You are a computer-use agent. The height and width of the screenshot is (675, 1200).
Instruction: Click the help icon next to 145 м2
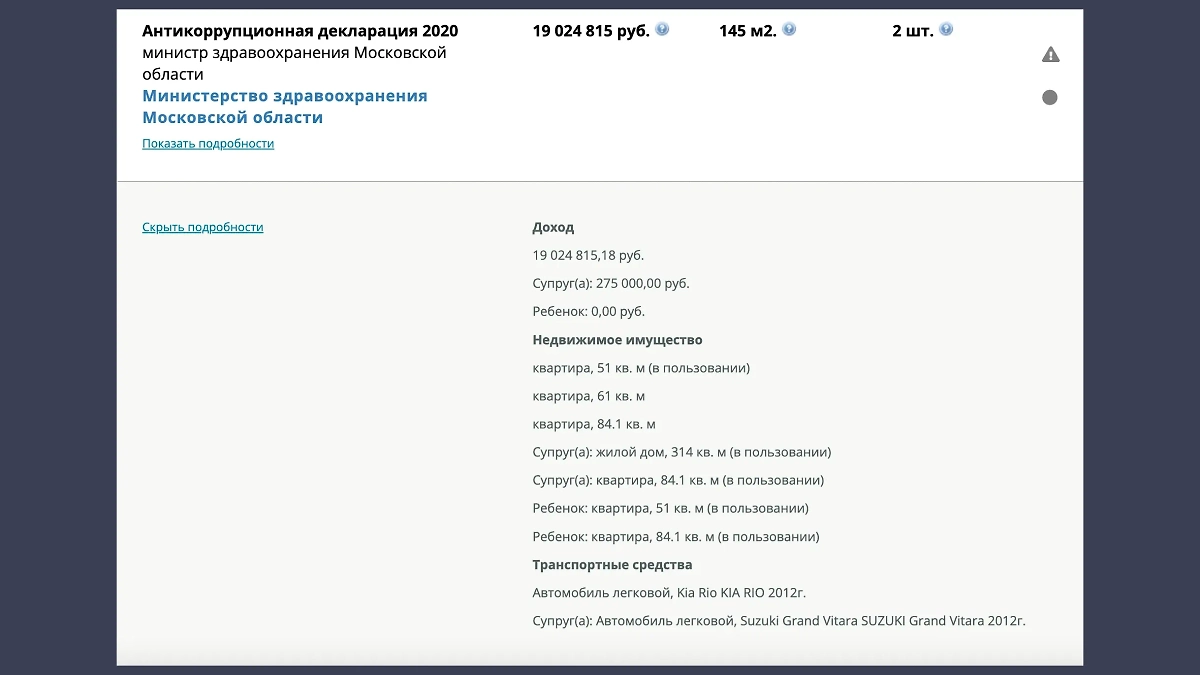coord(790,29)
